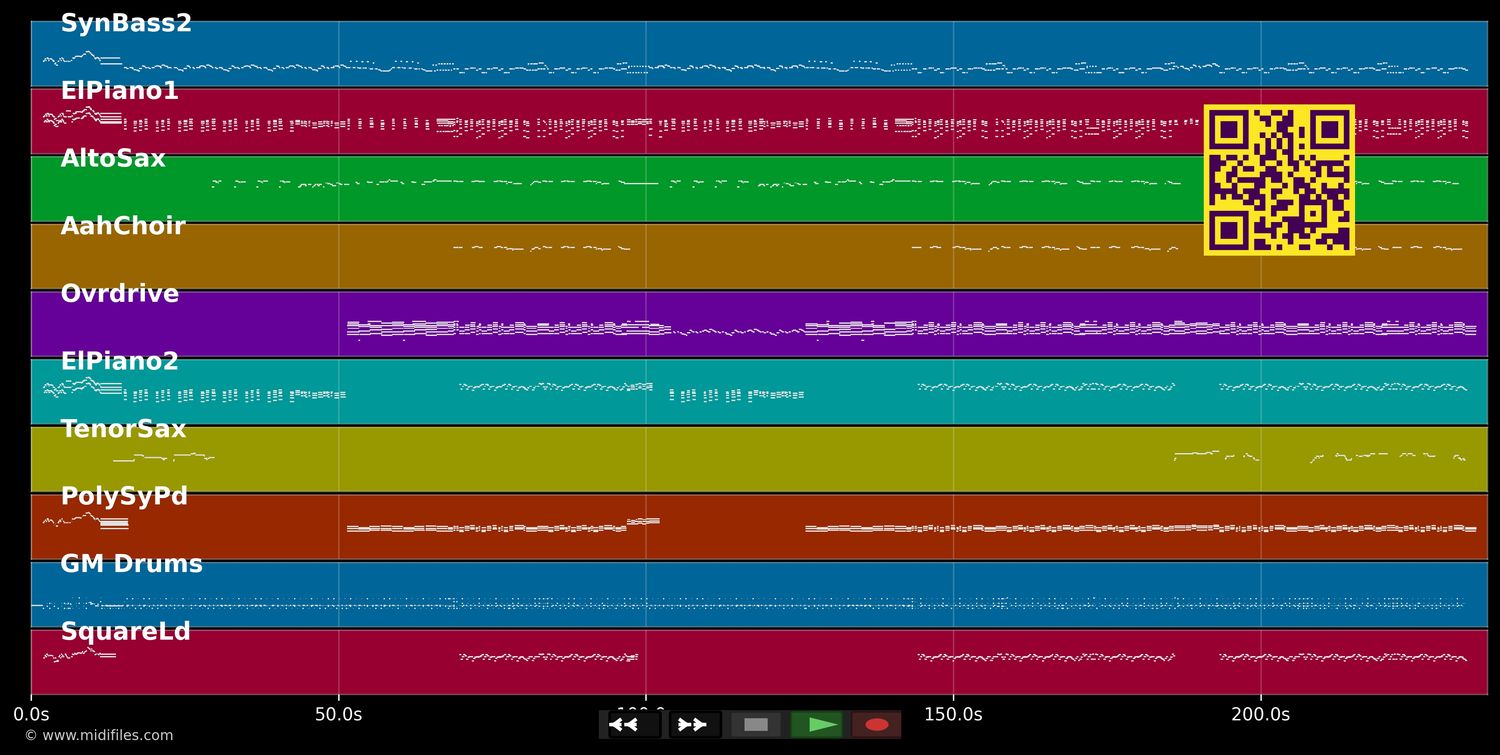Click the rewind playback button
Viewport: 1500px width, 755px height.
point(634,725)
